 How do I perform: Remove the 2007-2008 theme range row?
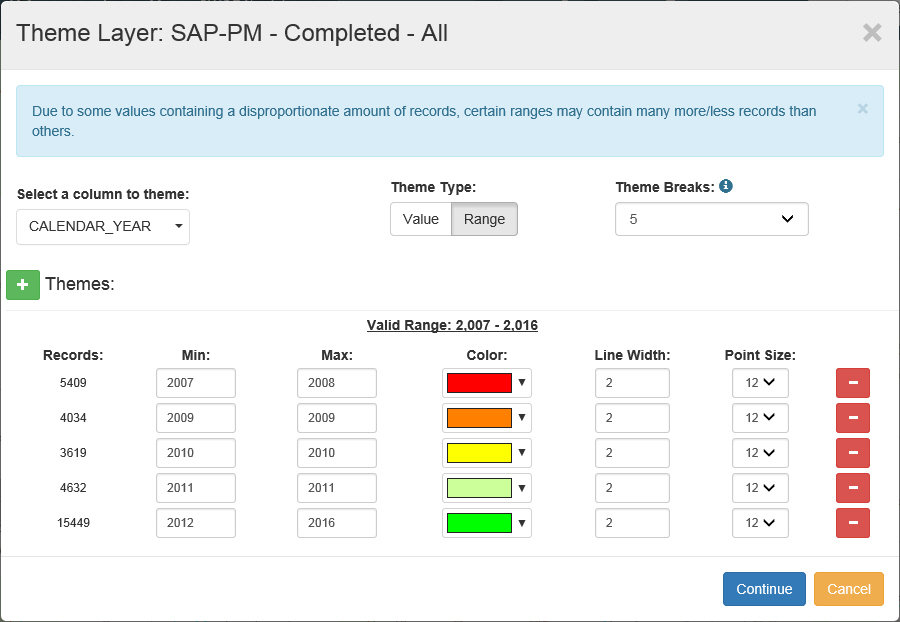click(x=852, y=383)
